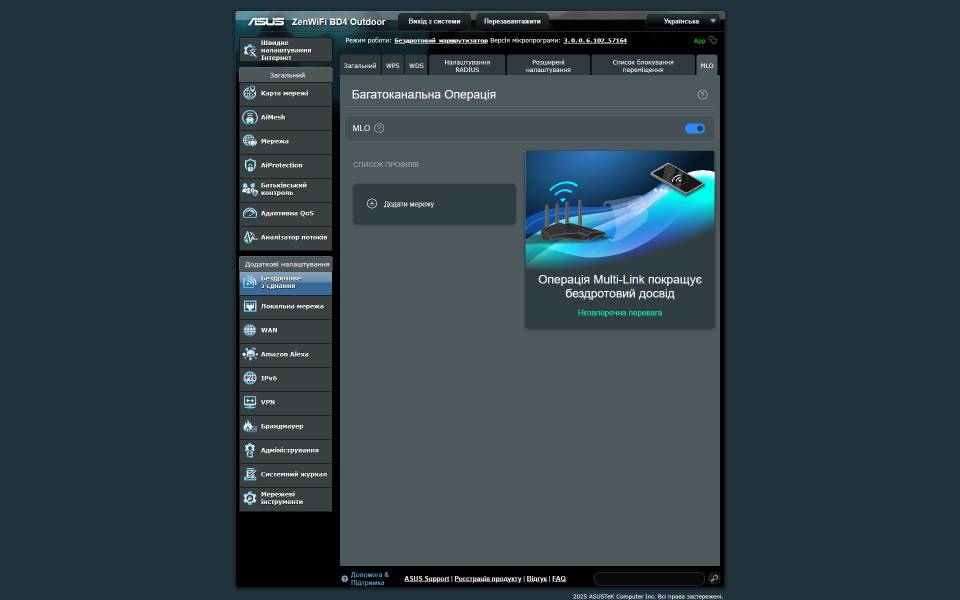Open the ASUS Support link
The height and width of the screenshot is (600, 960).
click(426, 579)
